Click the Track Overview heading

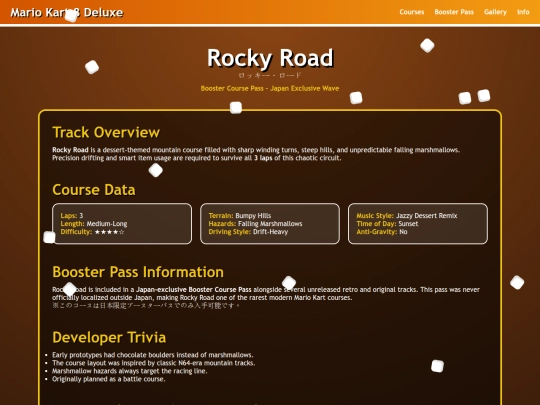106,132
